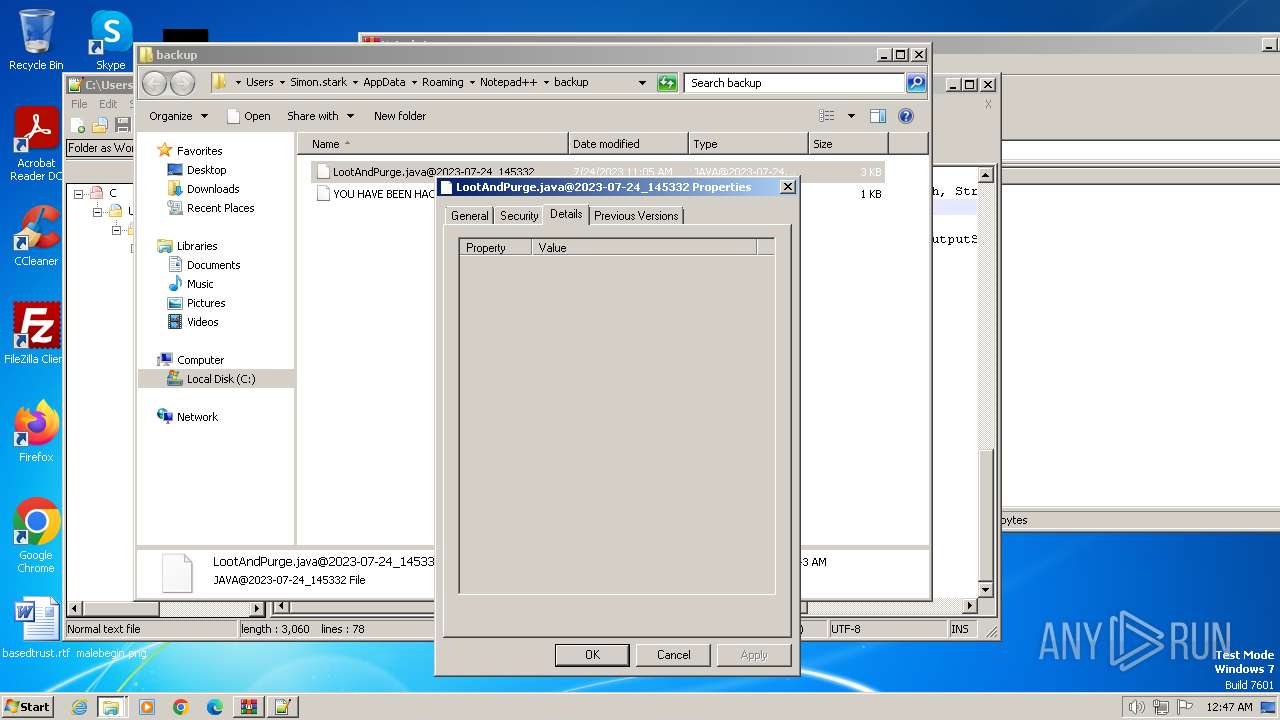Select Network in the navigation pane
1280x720 pixels.
pyautogui.click(x=197, y=417)
